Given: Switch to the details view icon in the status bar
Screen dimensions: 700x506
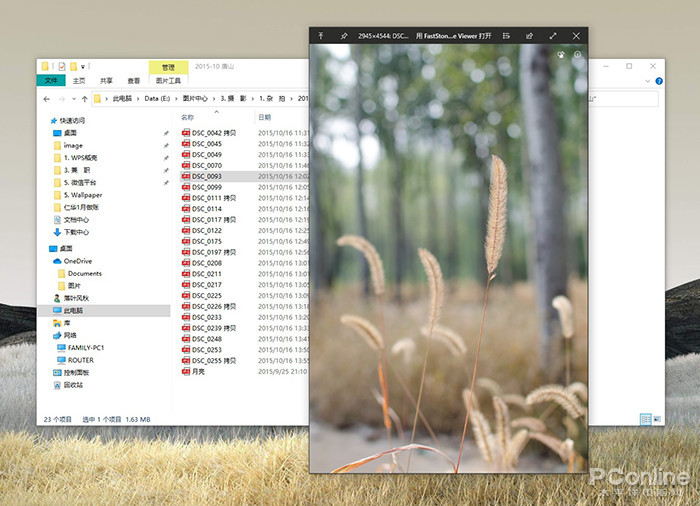Looking at the screenshot, I should click(645, 418).
